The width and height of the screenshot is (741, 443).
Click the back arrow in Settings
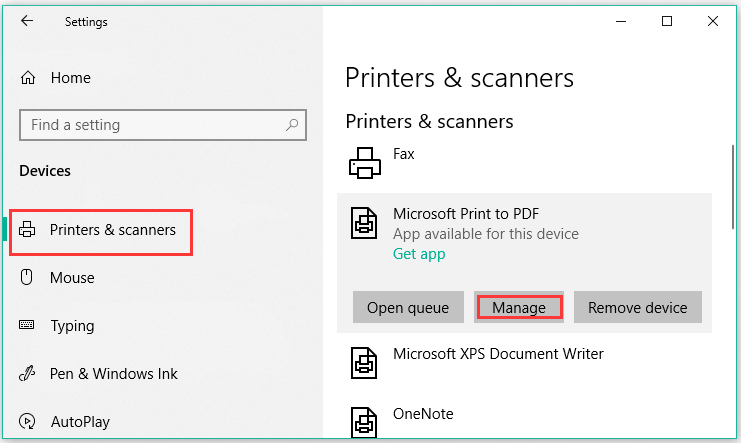pos(27,20)
